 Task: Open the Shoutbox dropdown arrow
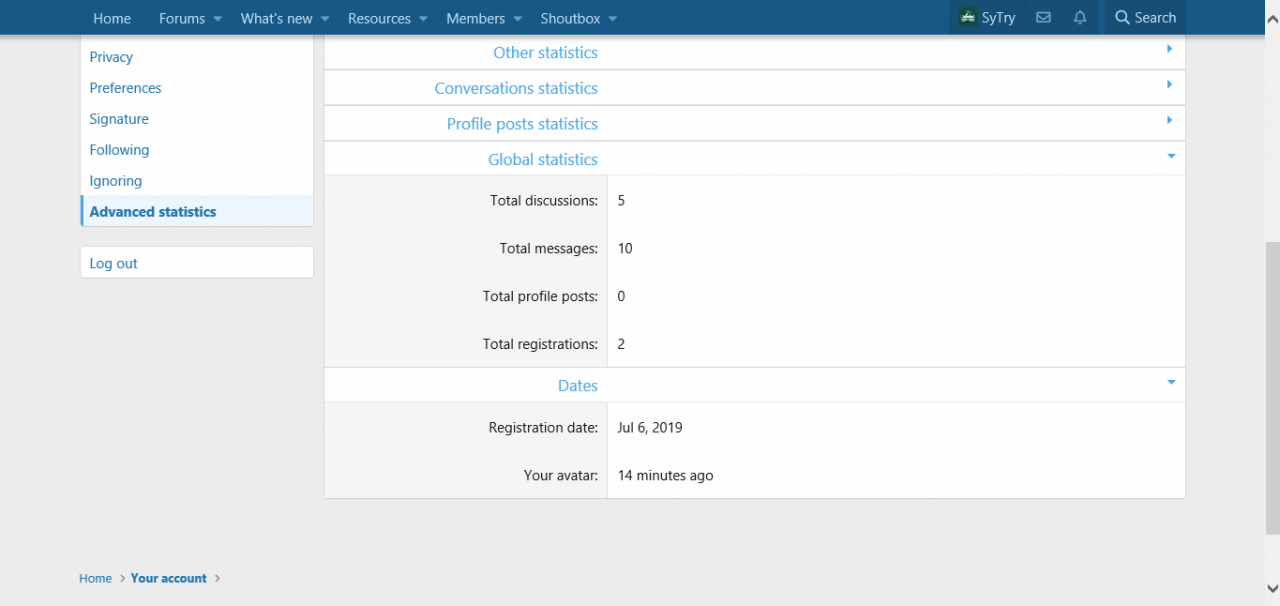[x=612, y=19]
